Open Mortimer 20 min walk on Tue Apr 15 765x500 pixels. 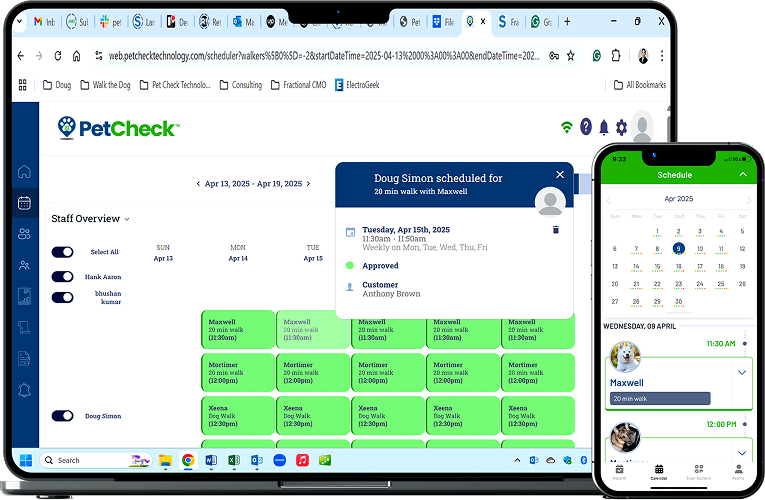click(x=313, y=373)
